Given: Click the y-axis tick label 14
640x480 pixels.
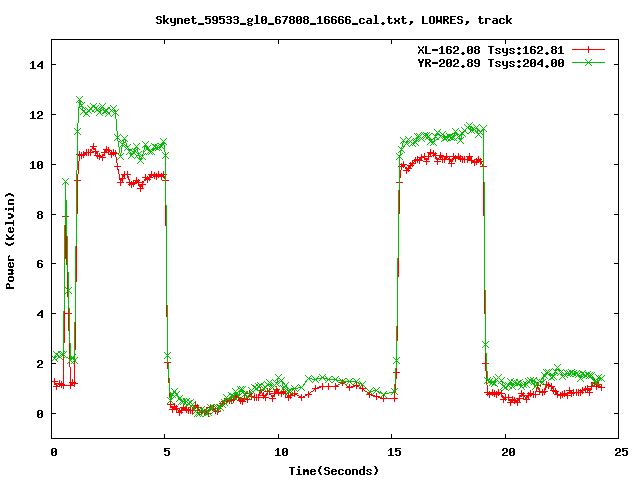Looking at the screenshot, I should 36,65.
